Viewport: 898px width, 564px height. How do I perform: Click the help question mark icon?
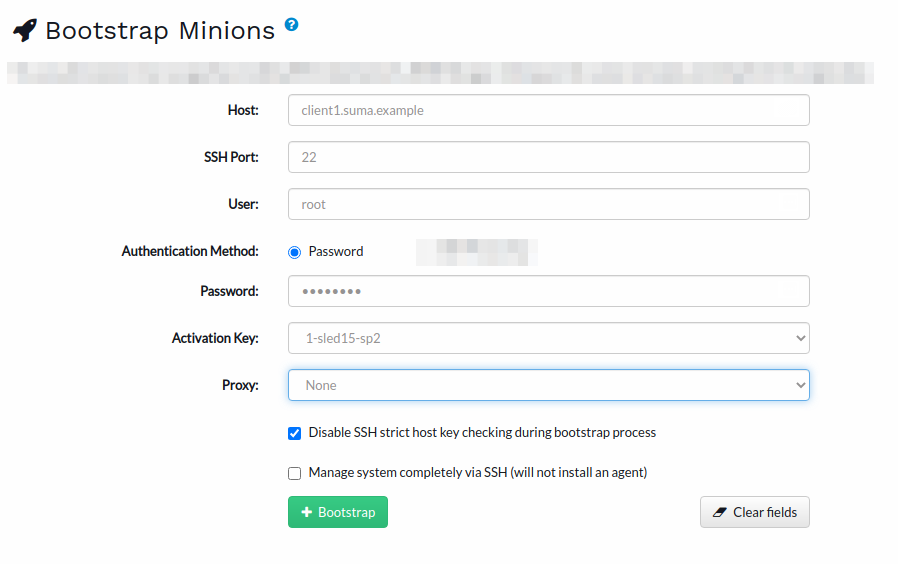point(292,25)
